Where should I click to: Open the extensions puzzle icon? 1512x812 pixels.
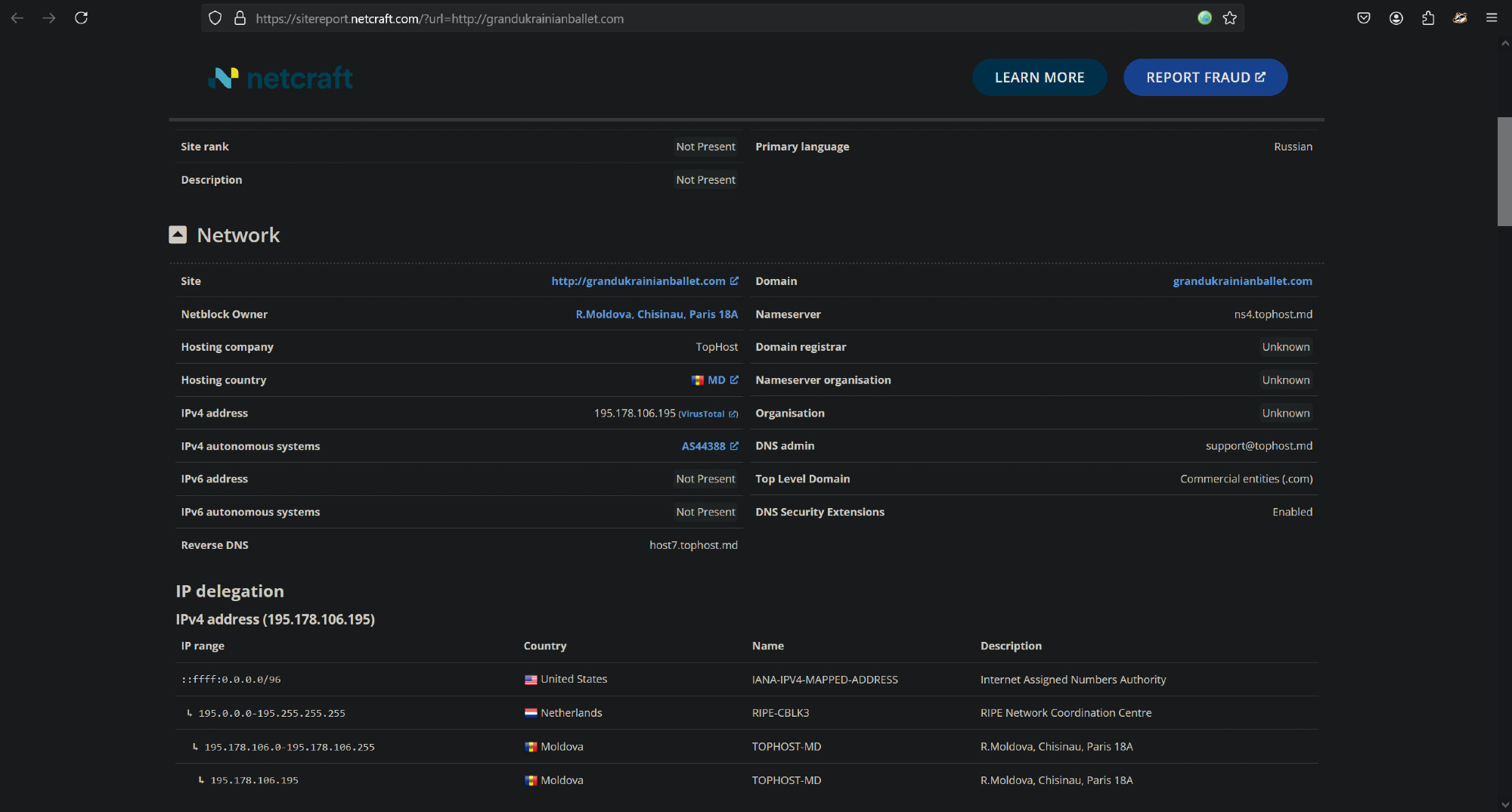pos(1428,18)
